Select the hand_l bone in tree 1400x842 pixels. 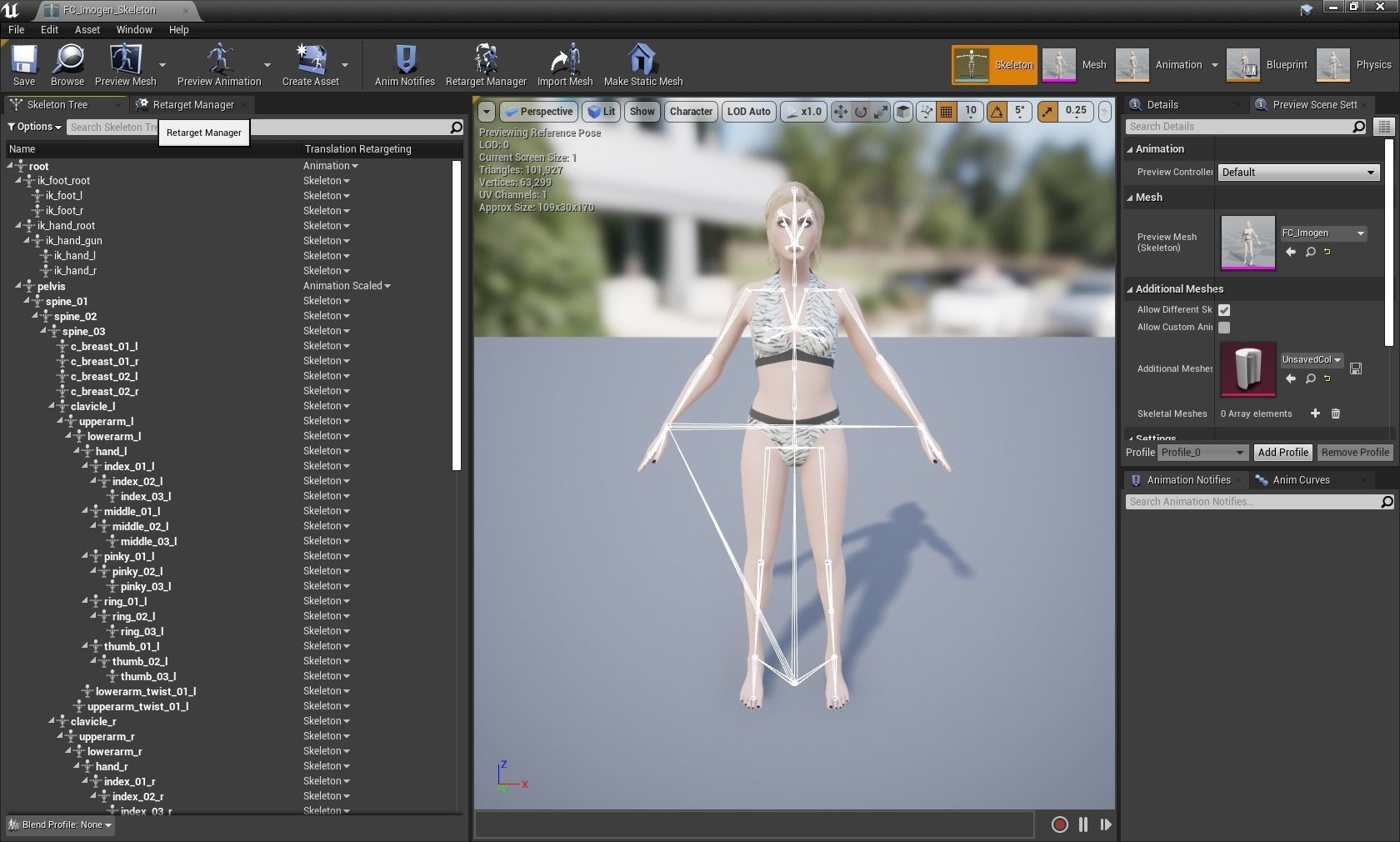pos(111,452)
